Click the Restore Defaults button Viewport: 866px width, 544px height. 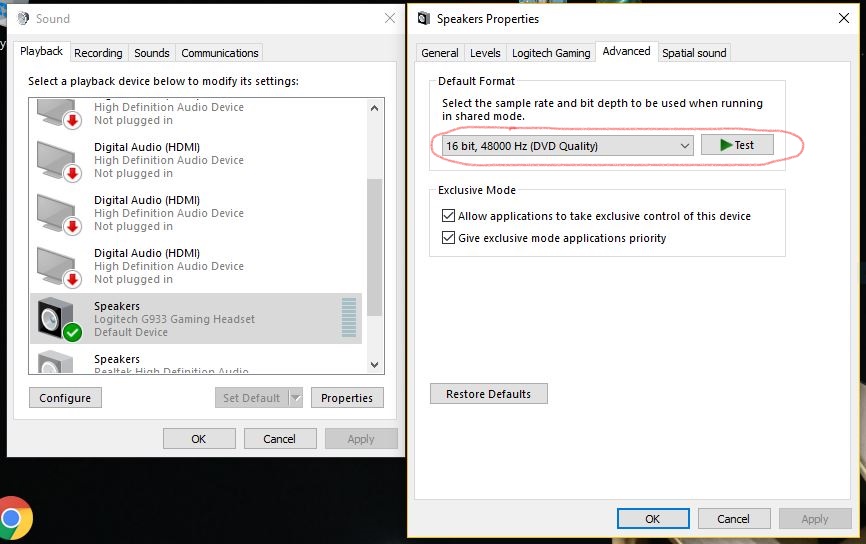tap(488, 394)
